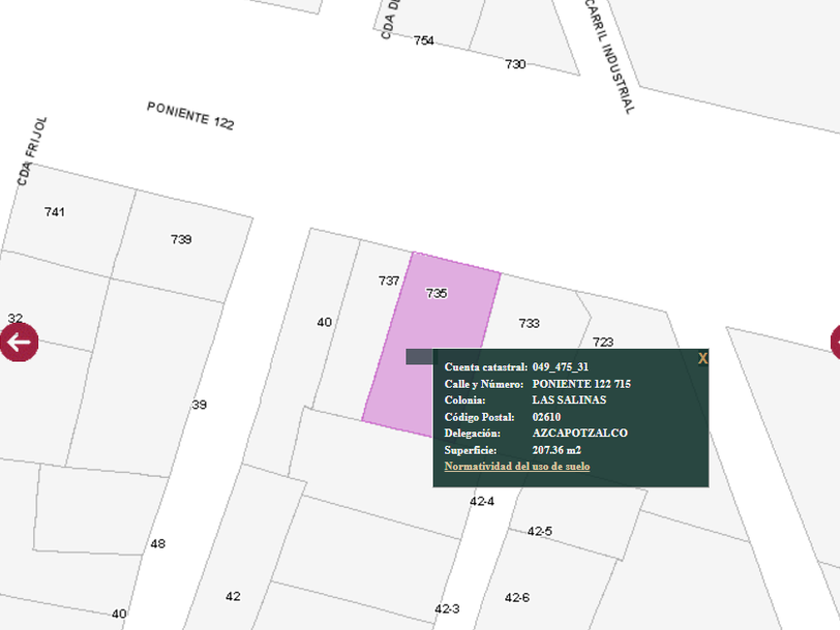The width and height of the screenshot is (840, 630).
Task: Click parcel 42-4 below the popup
Action: tap(482, 501)
